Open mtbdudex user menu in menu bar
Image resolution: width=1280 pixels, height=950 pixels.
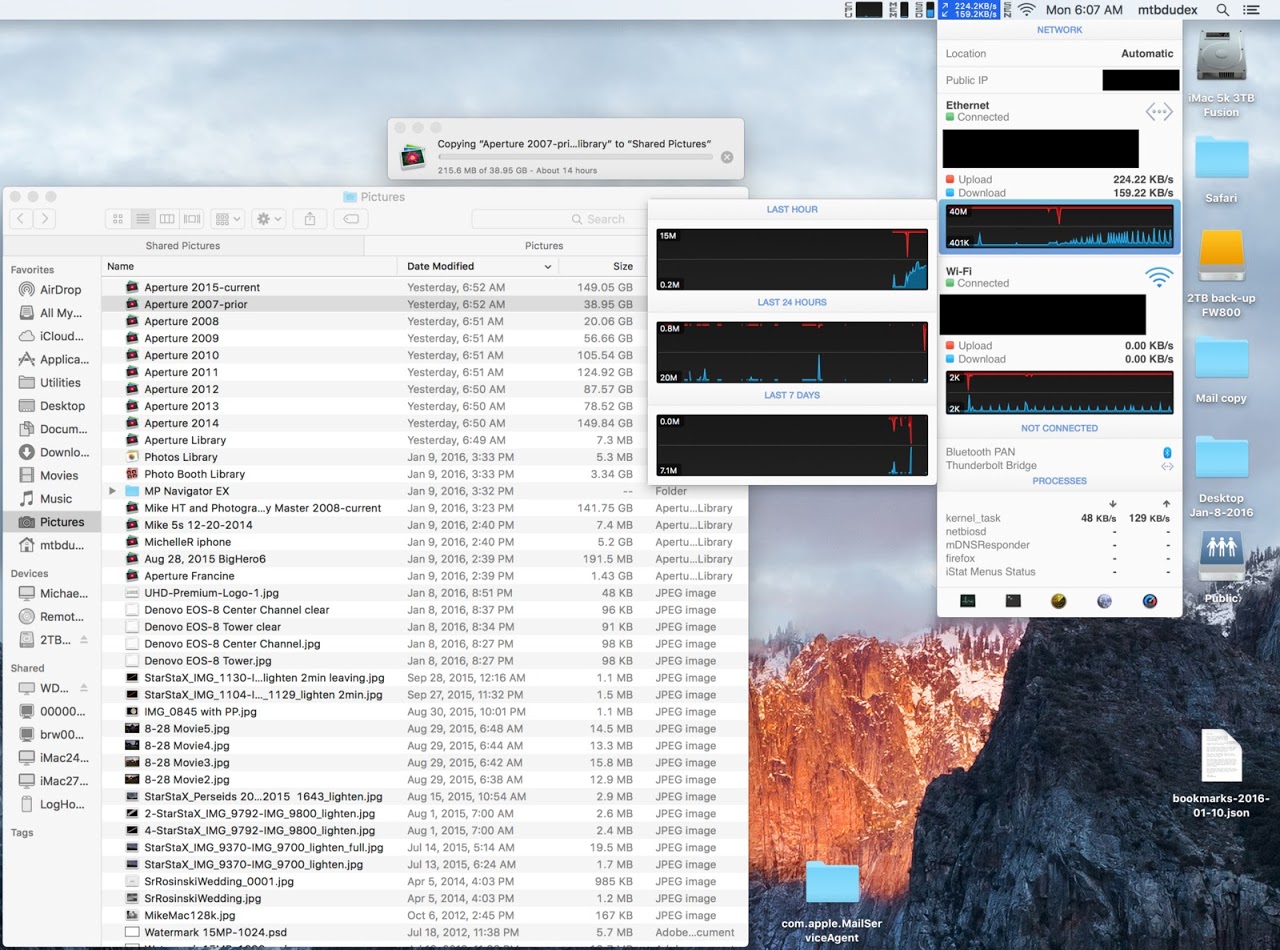[x=1165, y=9]
